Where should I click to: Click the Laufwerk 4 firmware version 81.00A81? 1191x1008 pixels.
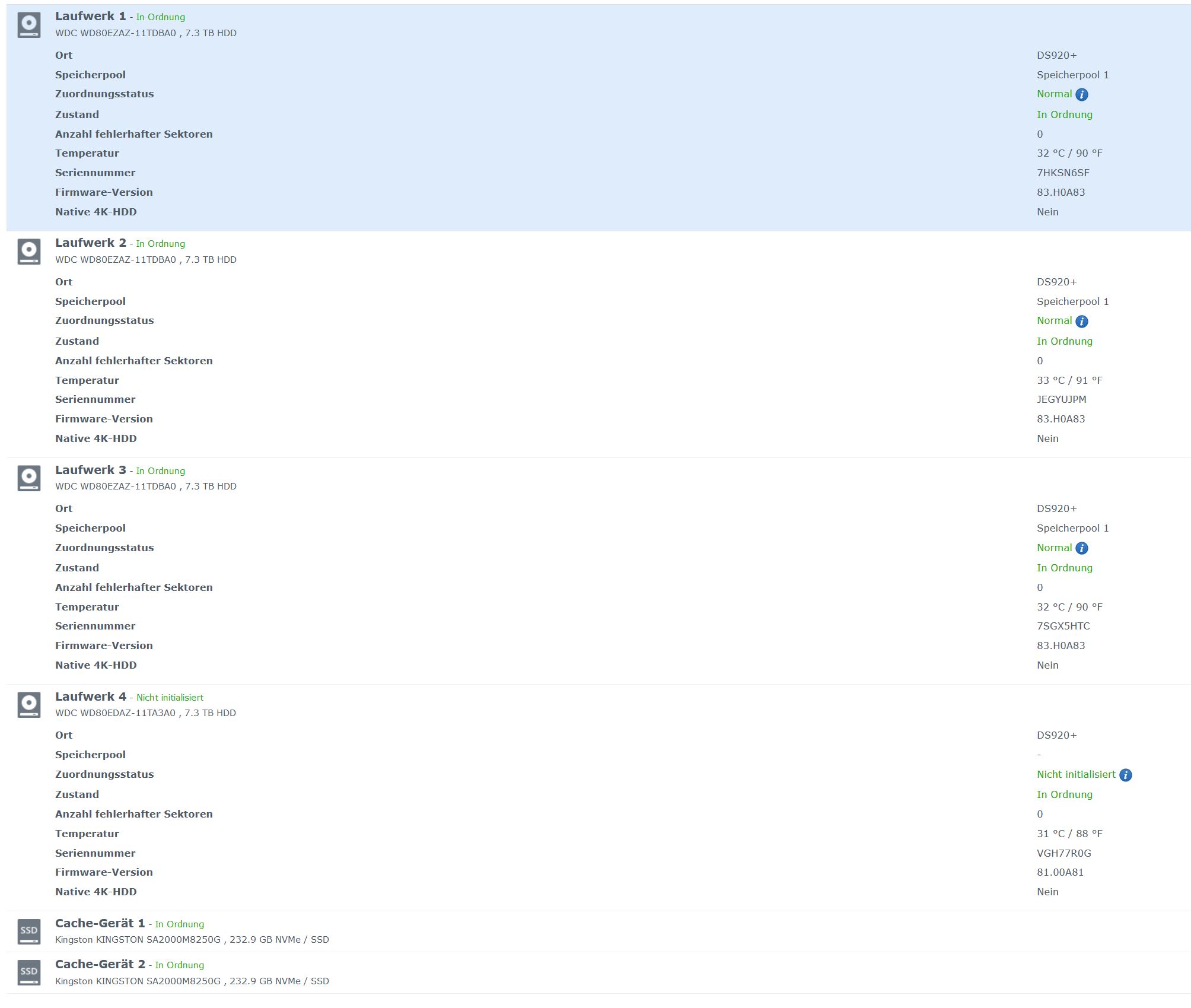tap(1060, 872)
